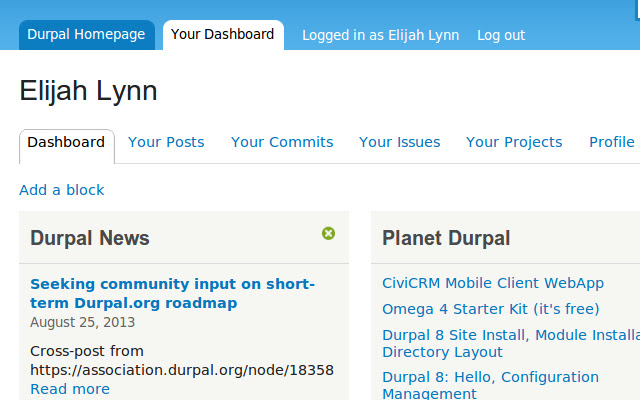640x400 pixels.
Task: Open CiviCRM Mobile Client WebApp link
Action: (493, 283)
